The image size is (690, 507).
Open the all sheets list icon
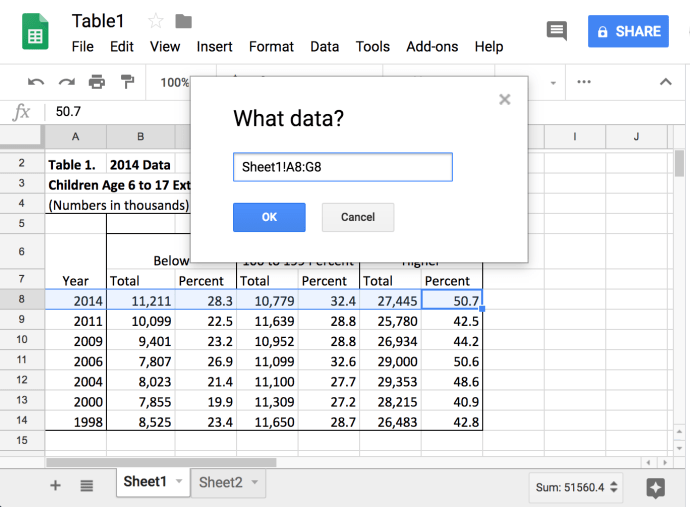[x=87, y=486]
